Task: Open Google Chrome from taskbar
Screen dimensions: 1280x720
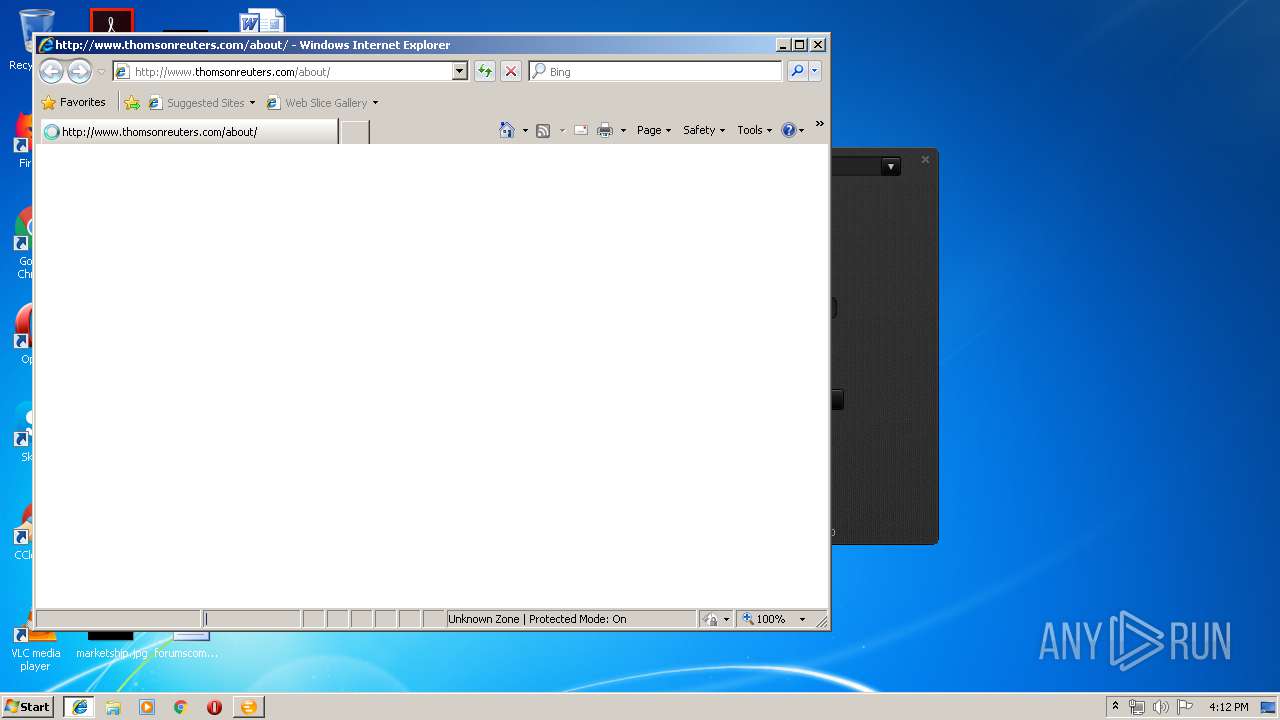Action: pyautogui.click(x=180, y=706)
